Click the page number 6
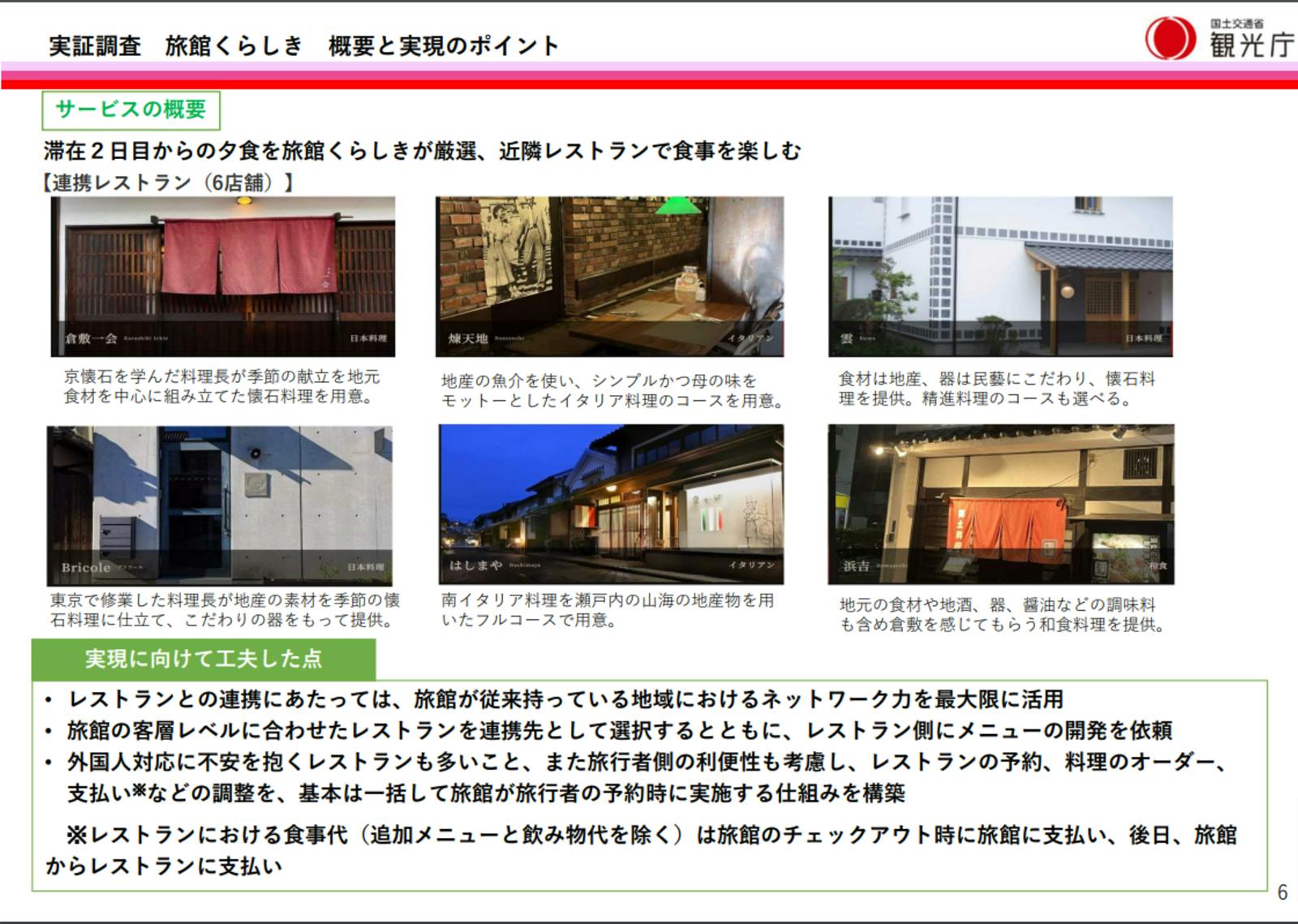 pyautogui.click(x=1283, y=892)
